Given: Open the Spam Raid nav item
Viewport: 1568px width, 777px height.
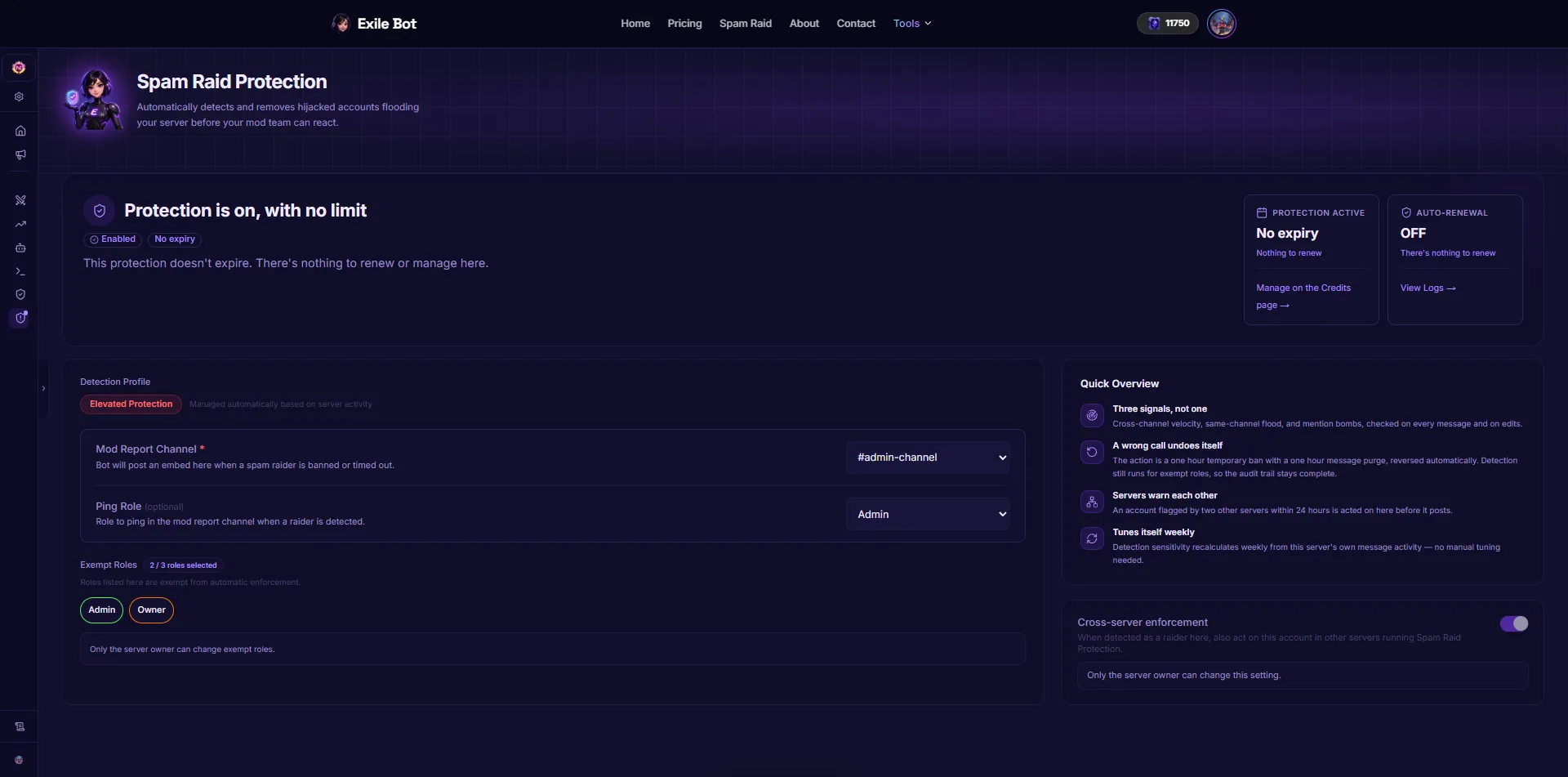Looking at the screenshot, I should (746, 24).
